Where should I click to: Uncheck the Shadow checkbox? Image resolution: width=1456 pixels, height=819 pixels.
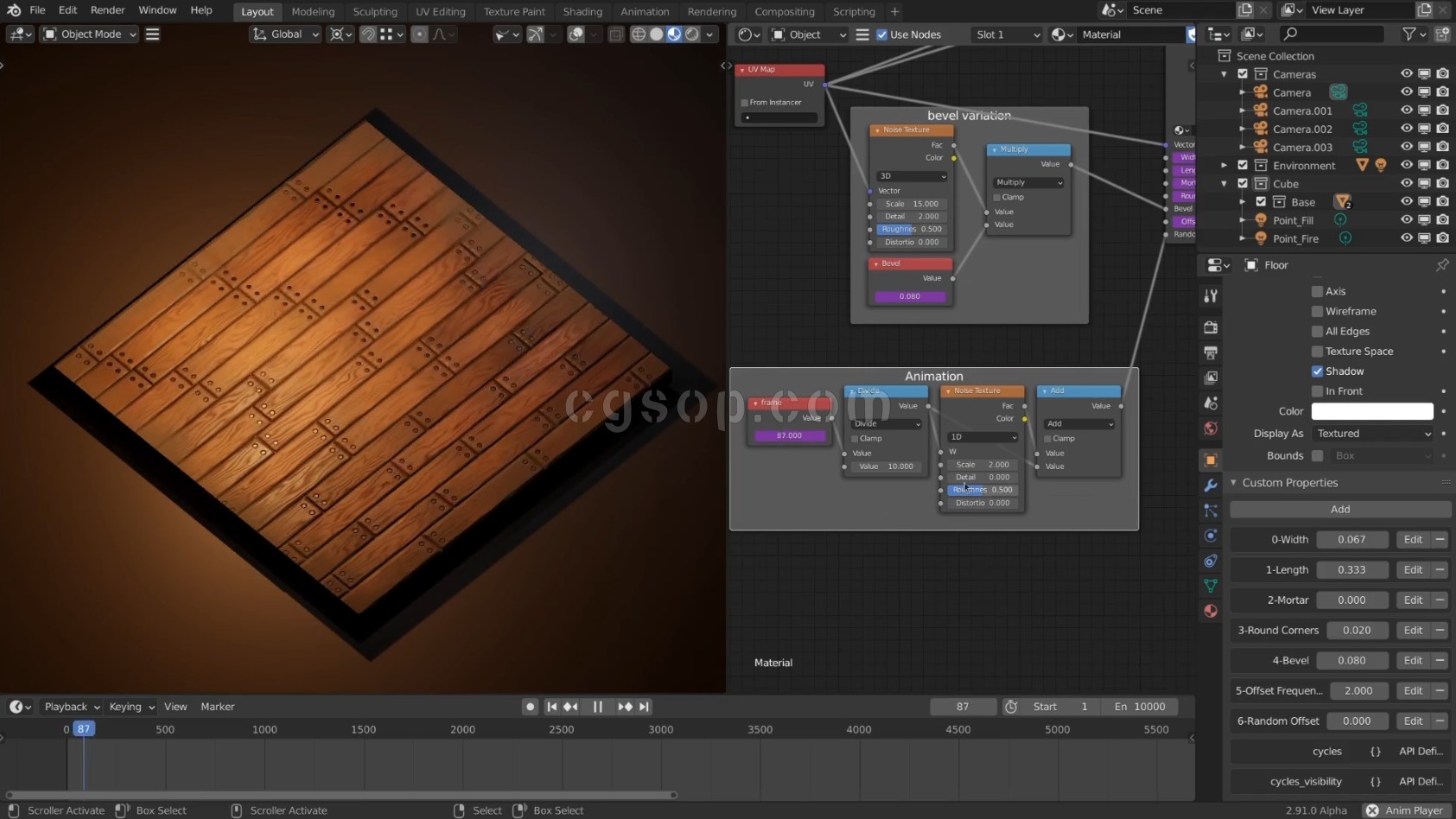(x=1317, y=371)
